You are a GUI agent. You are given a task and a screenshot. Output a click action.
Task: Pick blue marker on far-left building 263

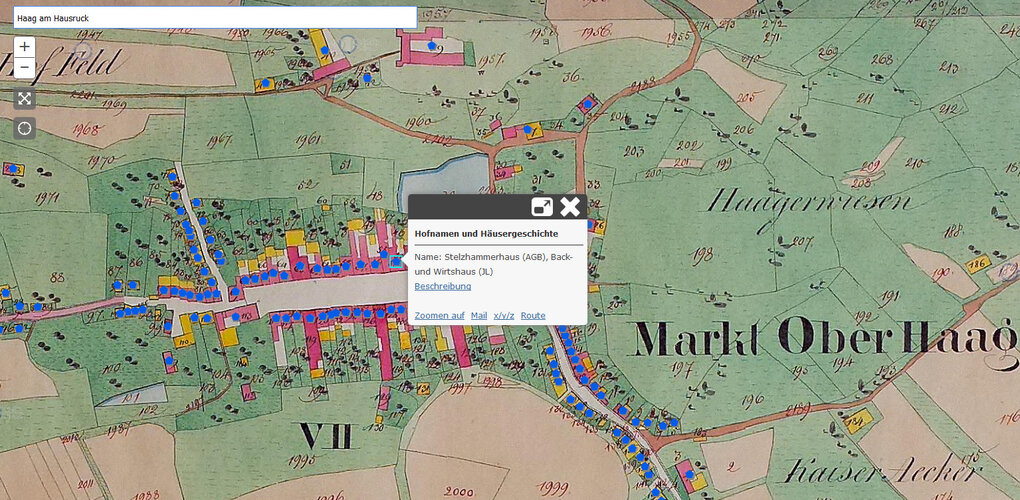(x=12, y=169)
